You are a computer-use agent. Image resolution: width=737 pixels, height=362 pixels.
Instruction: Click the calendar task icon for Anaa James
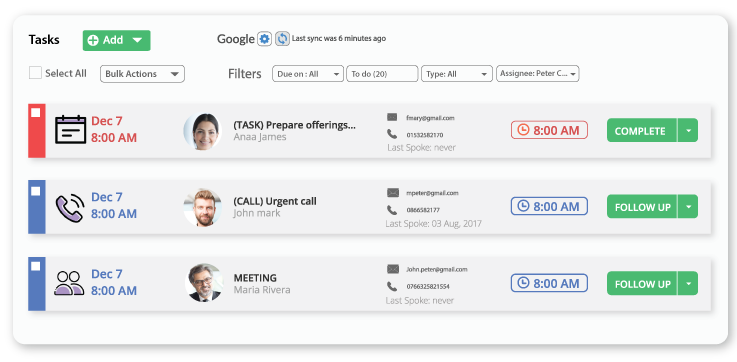(x=71, y=129)
